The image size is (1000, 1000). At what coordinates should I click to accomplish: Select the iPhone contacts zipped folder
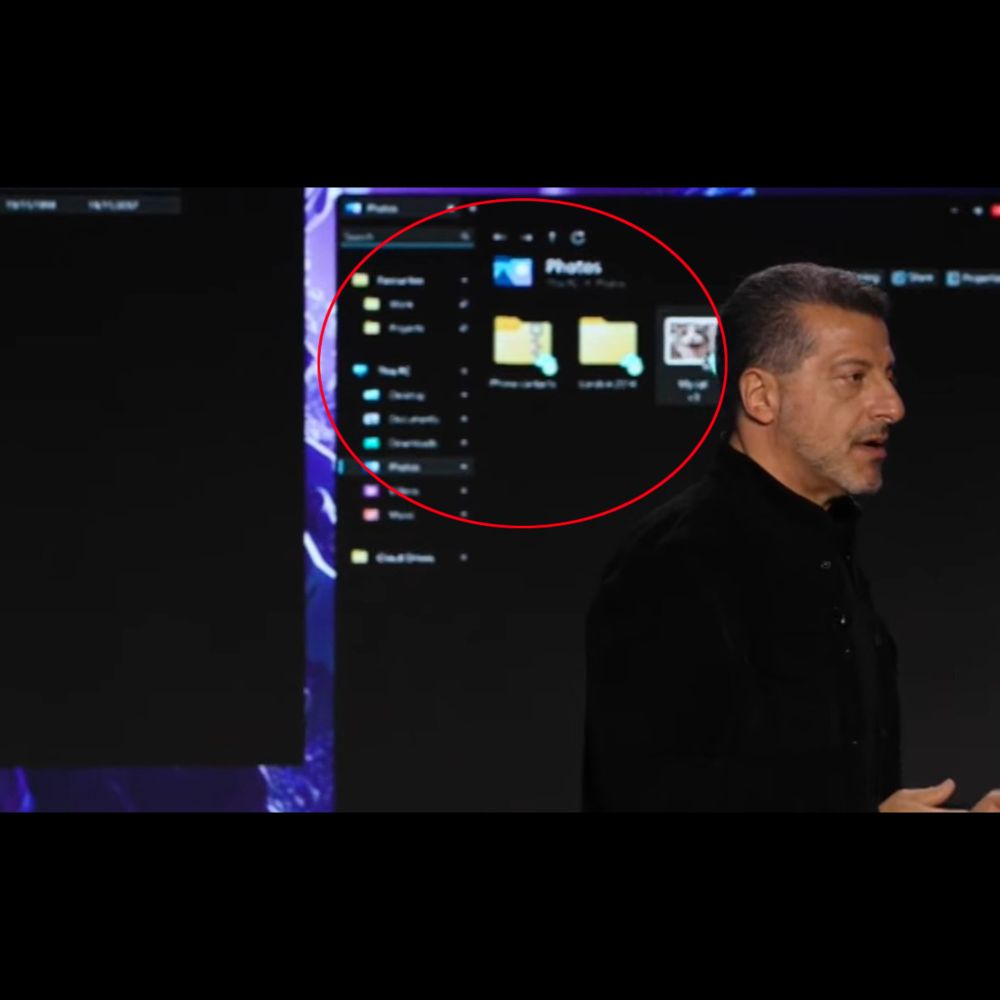[523, 351]
